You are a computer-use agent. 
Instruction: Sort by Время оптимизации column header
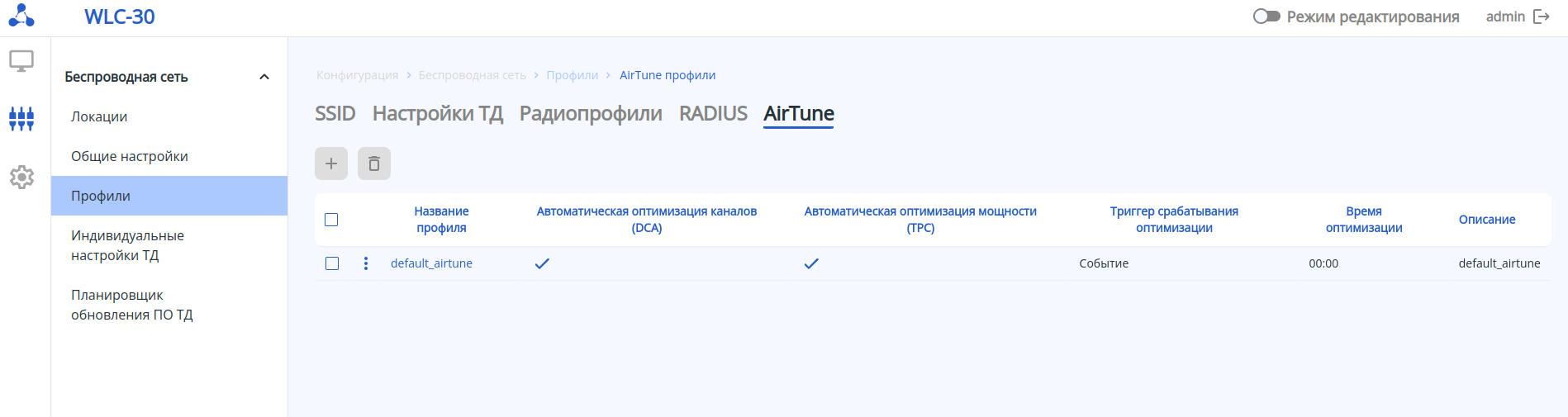(1364, 220)
